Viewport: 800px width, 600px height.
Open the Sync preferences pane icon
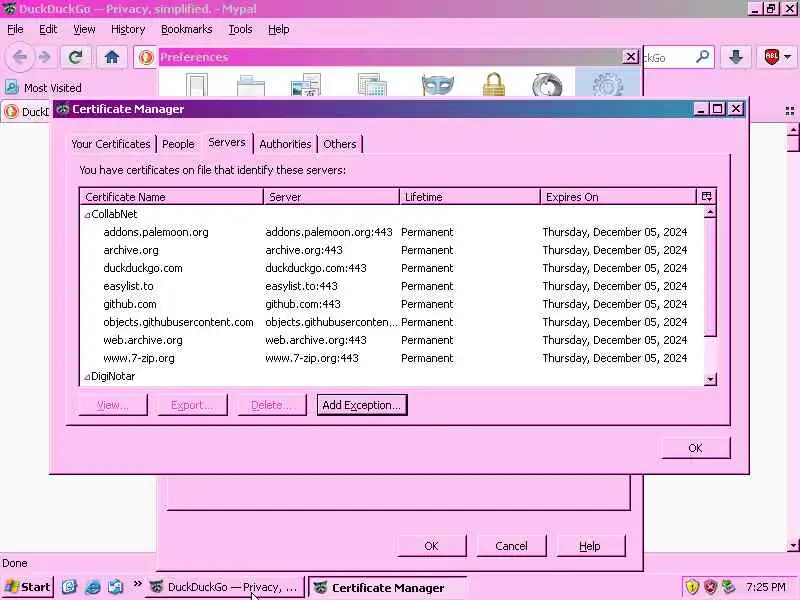(547, 85)
